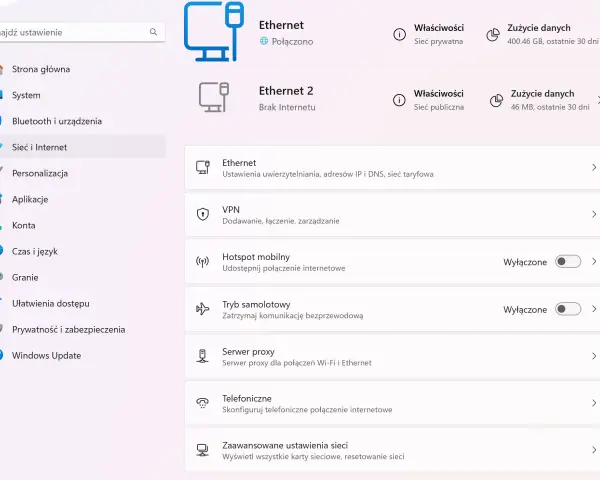
Task: Select Sieć i Internet in sidebar
Action: pyautogui.click(x=82, y=147)
